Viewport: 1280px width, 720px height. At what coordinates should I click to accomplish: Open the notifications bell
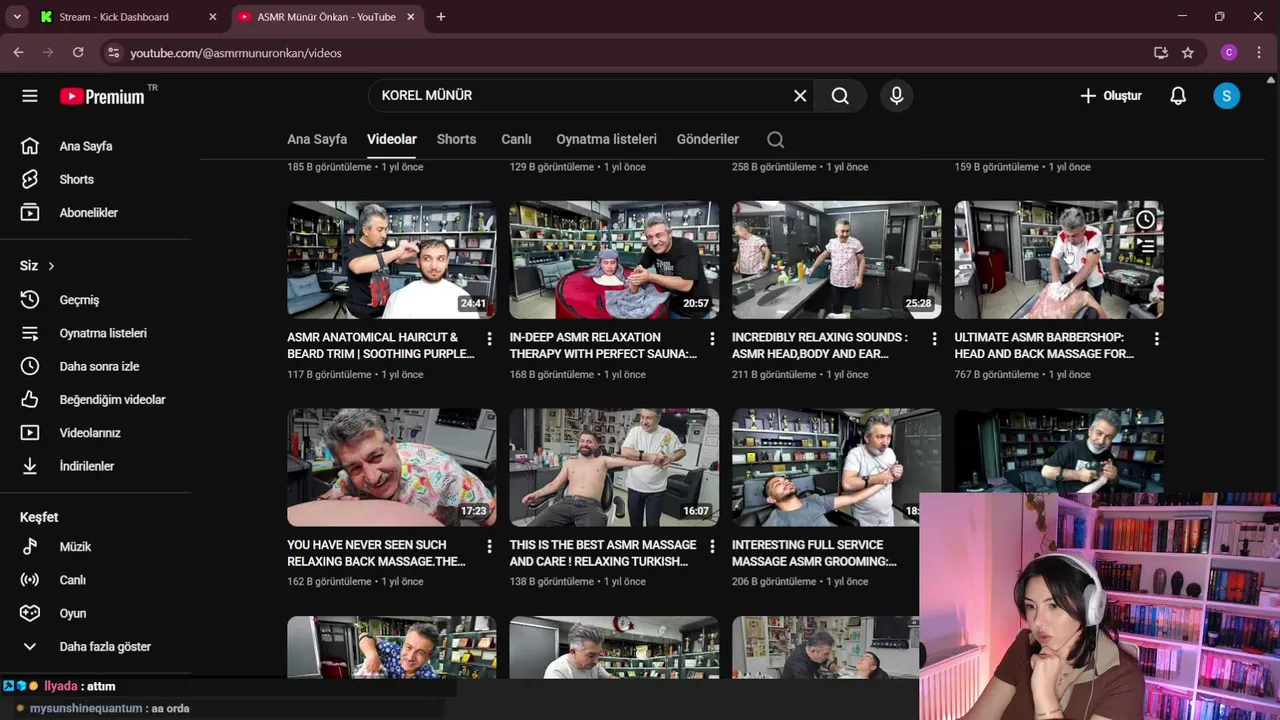[1178, 96]
